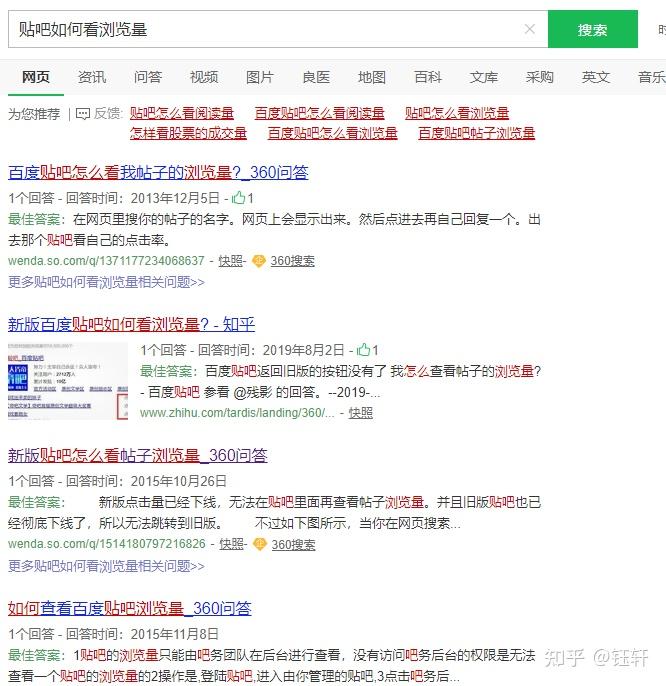Open result 百度贴吧怎么看我帖子的浏览量?_360问答

click(158, 172)
